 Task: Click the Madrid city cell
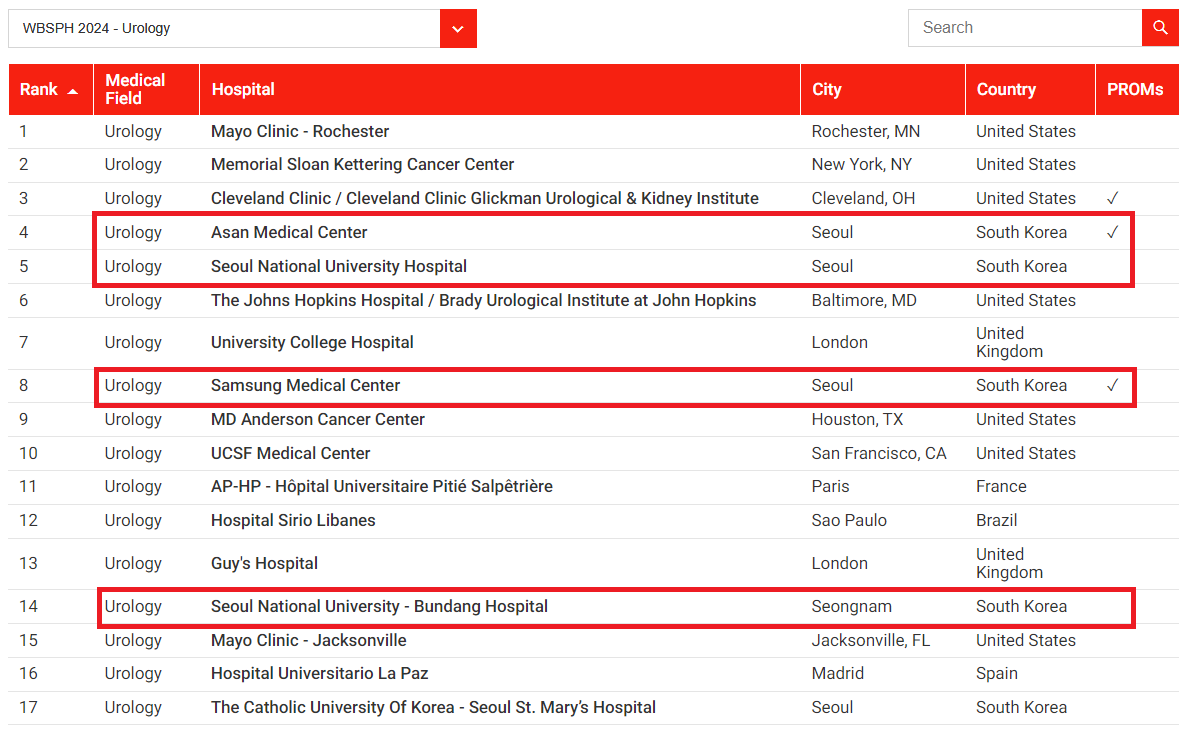pyautogui.click(x=837, y=673)
